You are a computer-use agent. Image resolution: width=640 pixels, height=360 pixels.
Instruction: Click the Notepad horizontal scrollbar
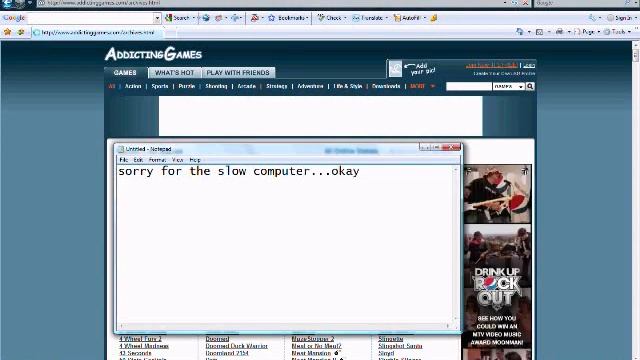tap(284, 326)
